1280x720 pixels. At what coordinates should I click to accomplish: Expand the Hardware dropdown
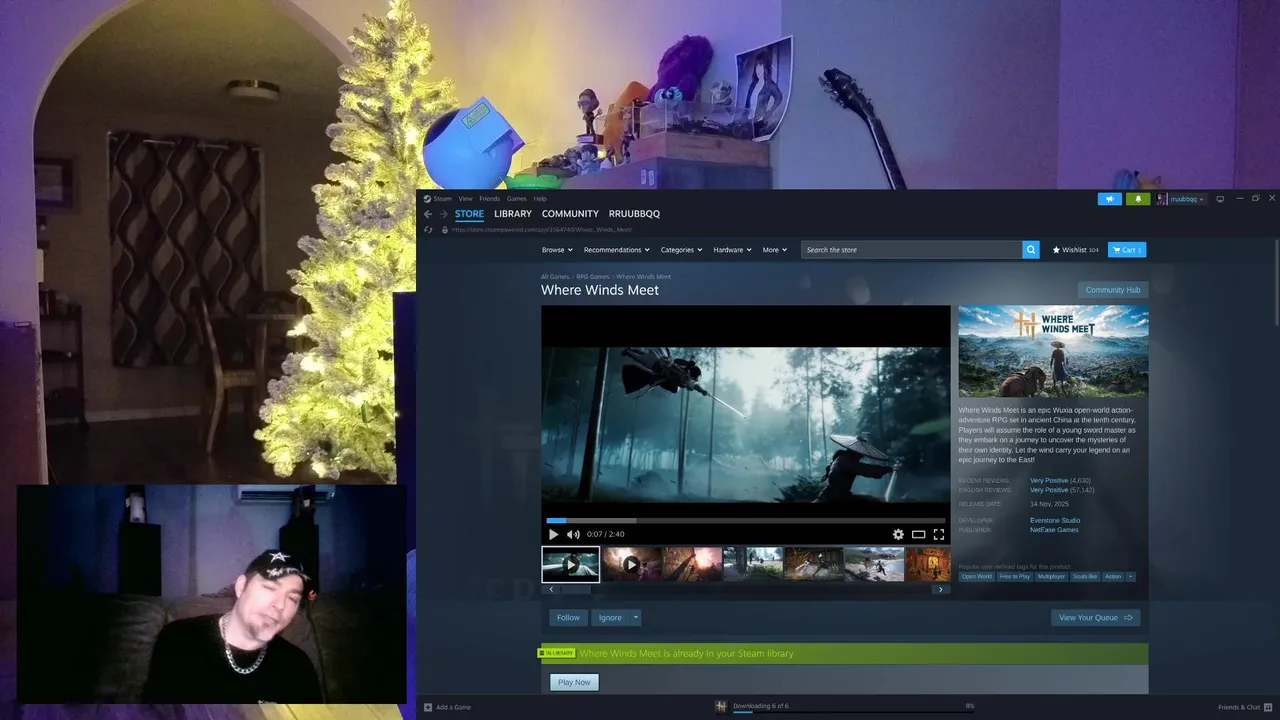[732, 250]
